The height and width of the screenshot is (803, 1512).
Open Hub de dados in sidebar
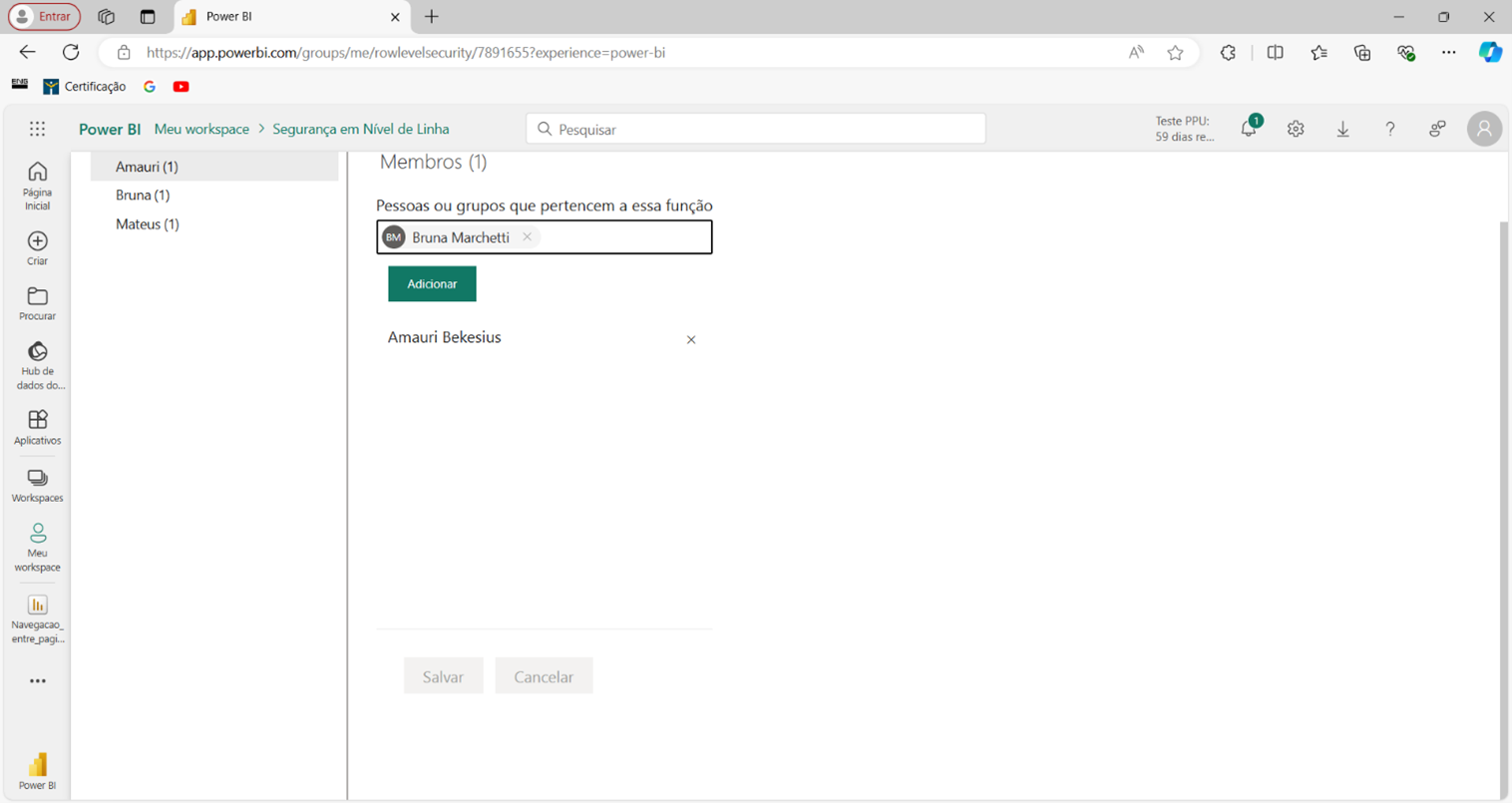tap(37, 352)
